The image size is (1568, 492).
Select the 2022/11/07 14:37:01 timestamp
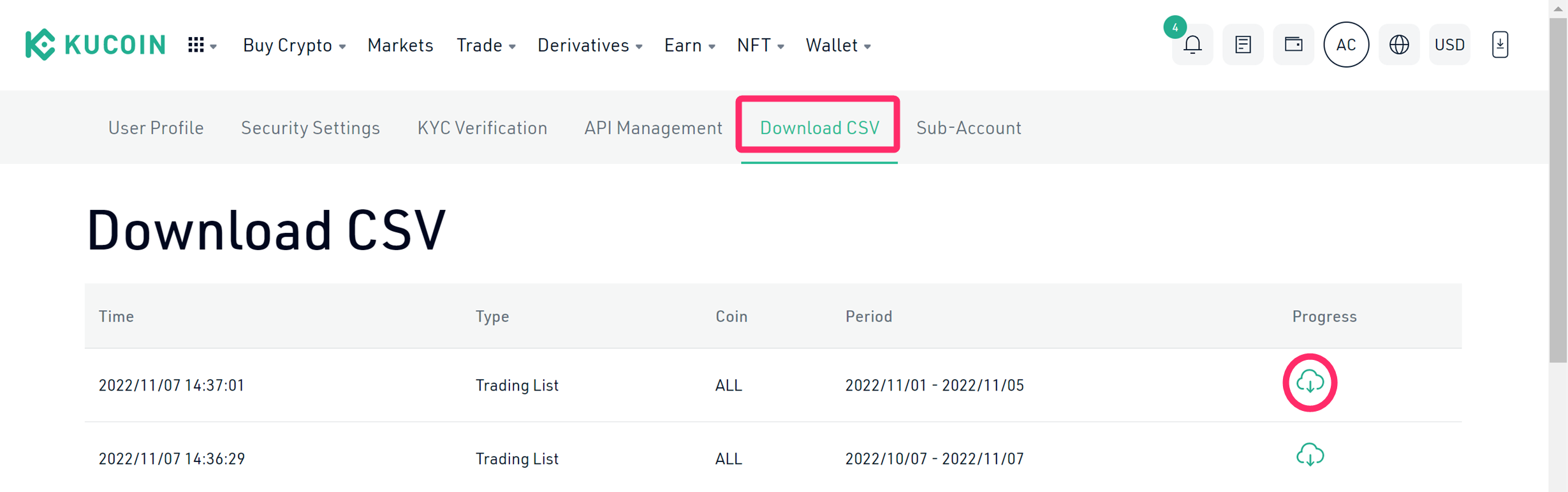click(172, 385)
